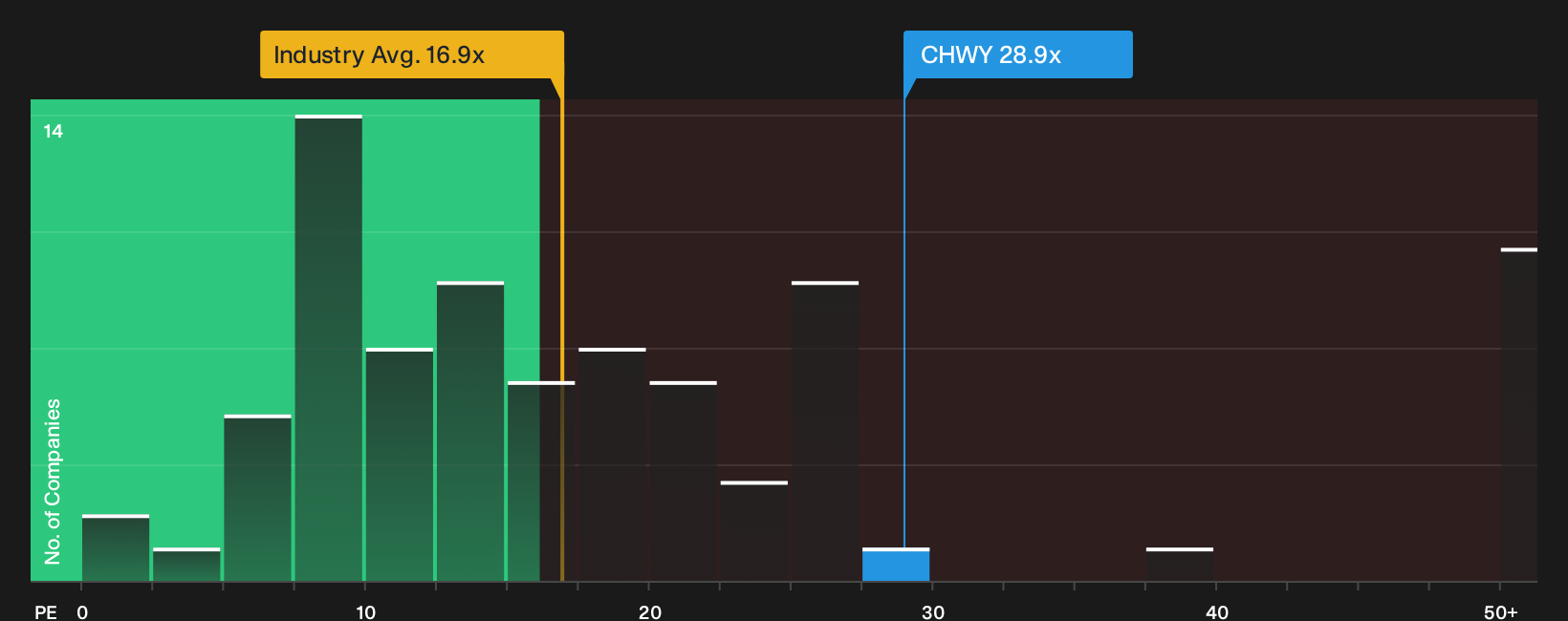Click the x-axis value '30'
1568x621 pixels.
(933, 612)
